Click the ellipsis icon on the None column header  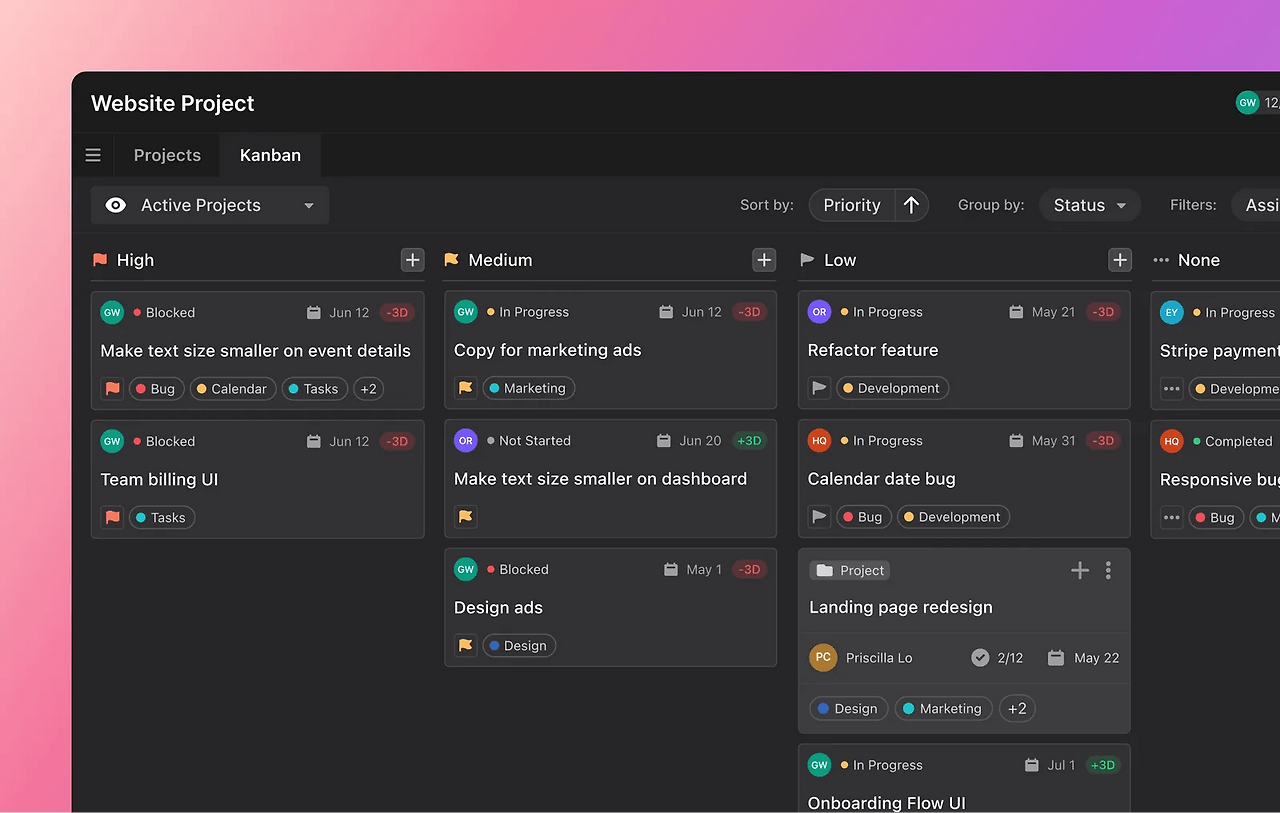tap(1160, 260)
